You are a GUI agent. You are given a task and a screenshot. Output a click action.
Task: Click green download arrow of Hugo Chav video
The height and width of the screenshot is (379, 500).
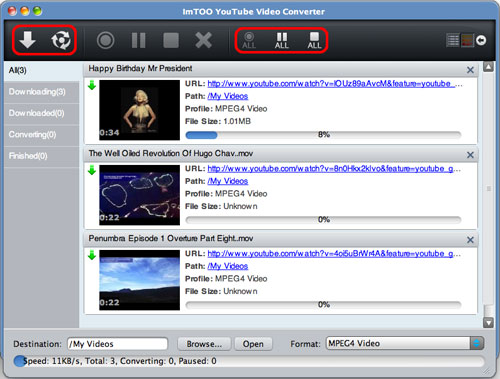(92, 170)
